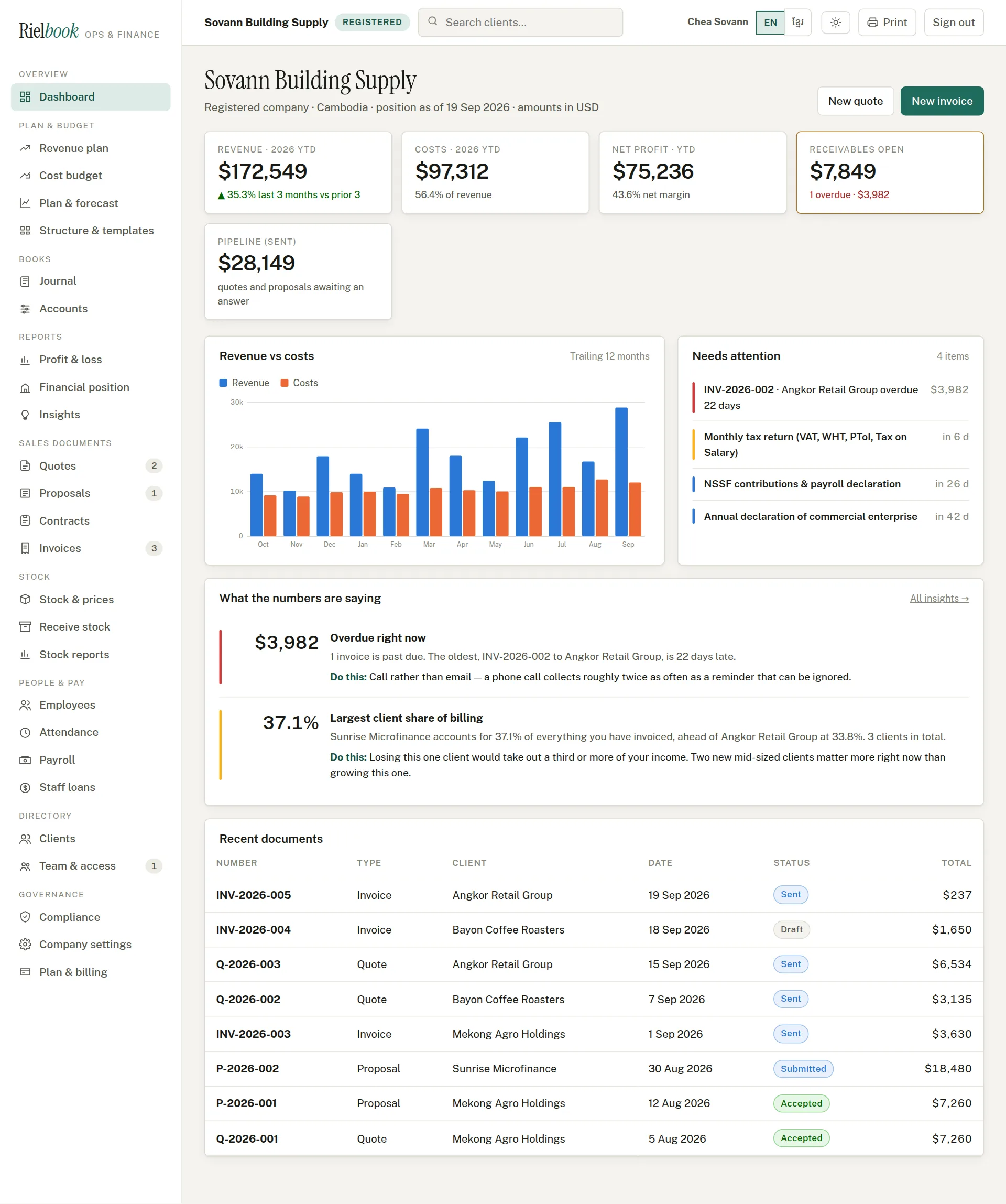This screenshot has width=1006, height=1204.
Task: Click the Compliance shield icon
Action: coord(25,917)
